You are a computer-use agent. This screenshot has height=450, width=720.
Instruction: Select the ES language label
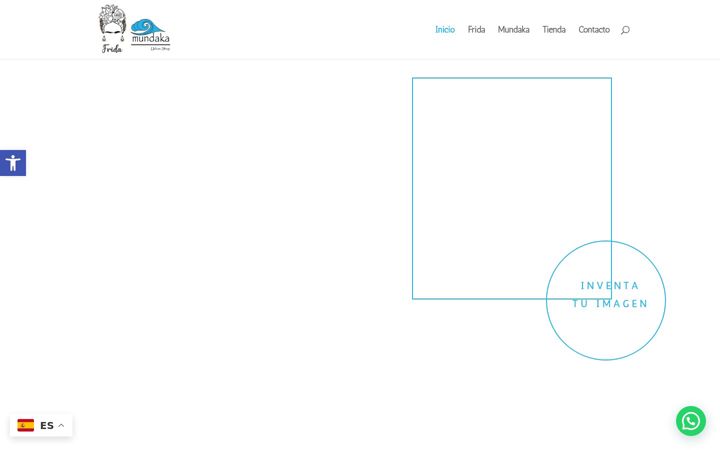point(47,426)
